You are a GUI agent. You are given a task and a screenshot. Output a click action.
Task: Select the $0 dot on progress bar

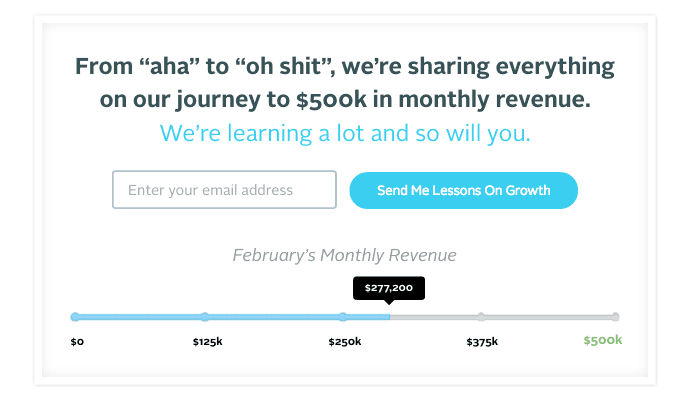[75, 317]
